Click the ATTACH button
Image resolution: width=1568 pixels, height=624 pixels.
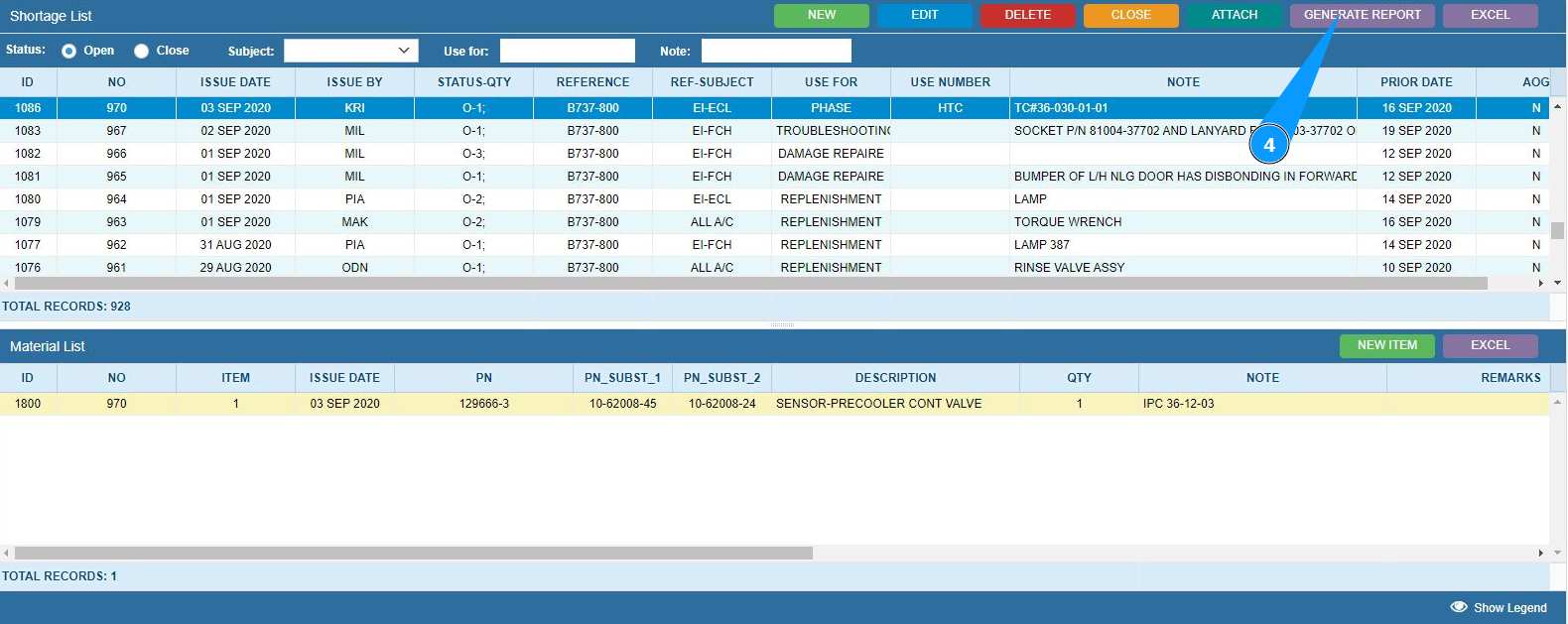pos(1235,15)
